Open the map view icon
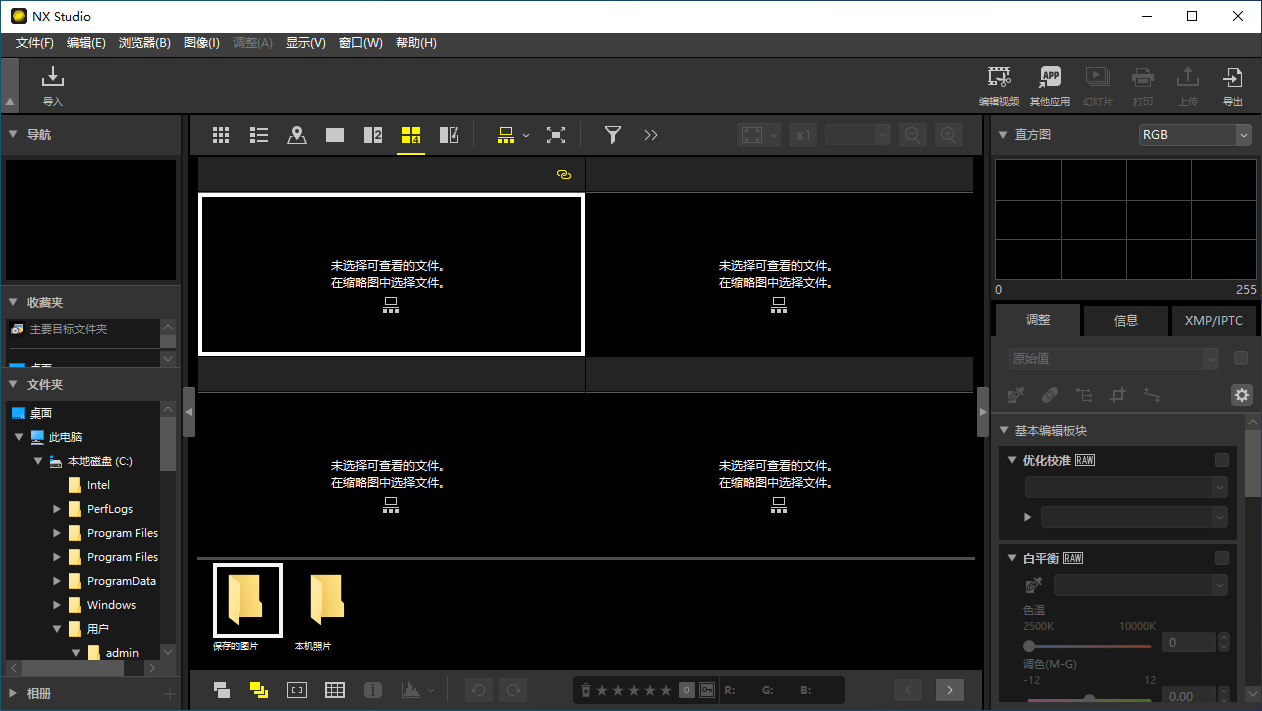This screenshot has height=711, width=1262. pyautogui.click(x=296, y=134)
